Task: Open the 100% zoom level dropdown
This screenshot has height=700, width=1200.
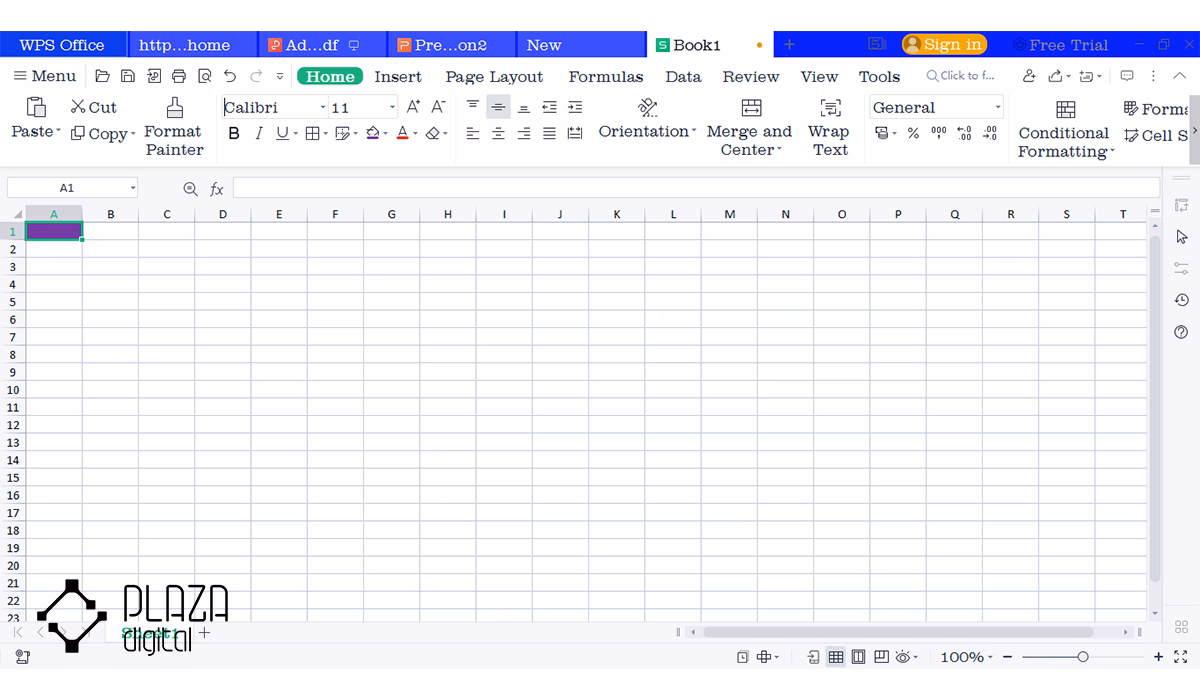Action: tap(990, 657)
